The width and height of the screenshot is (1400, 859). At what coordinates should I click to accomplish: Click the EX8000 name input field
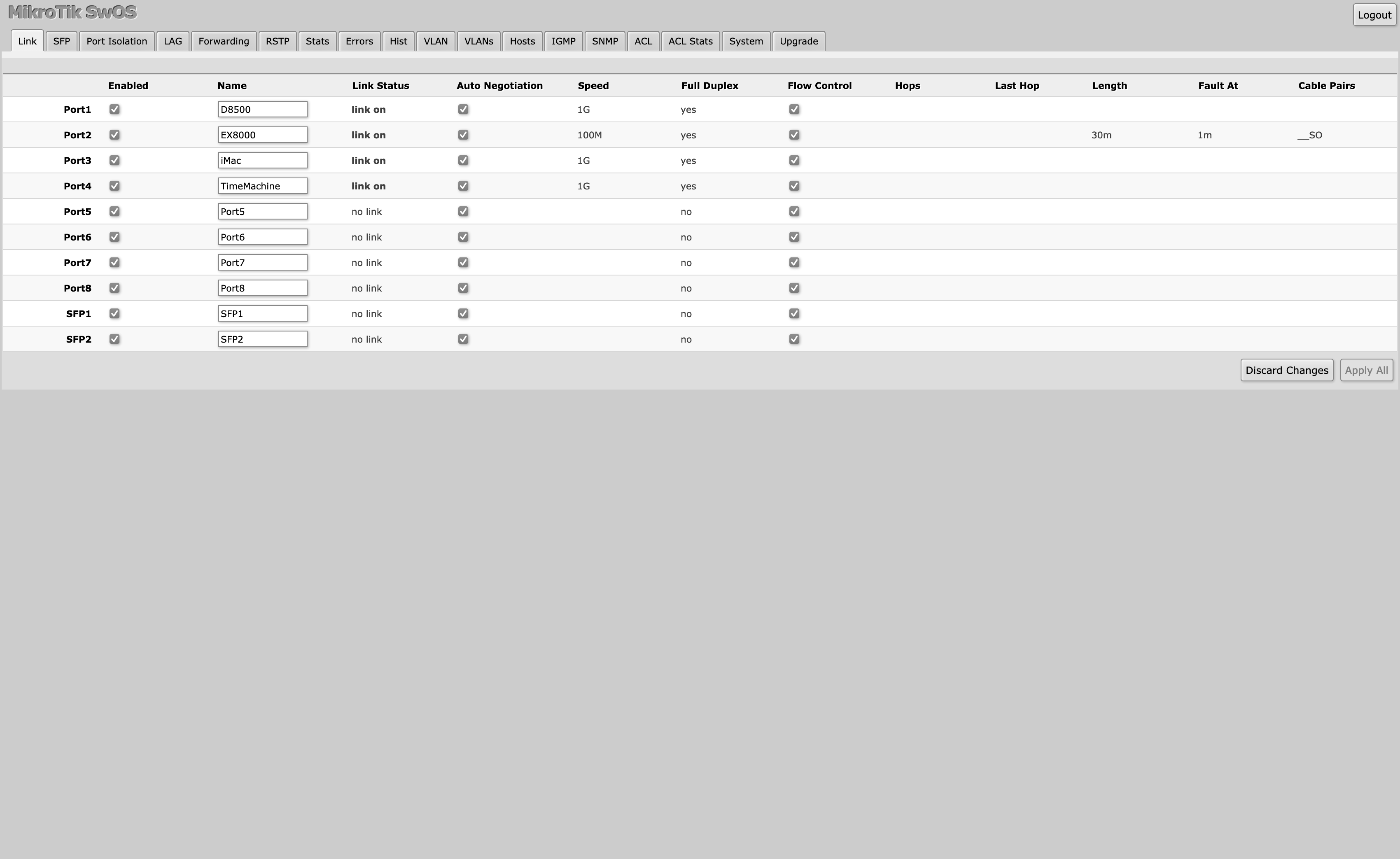[262, 135]
